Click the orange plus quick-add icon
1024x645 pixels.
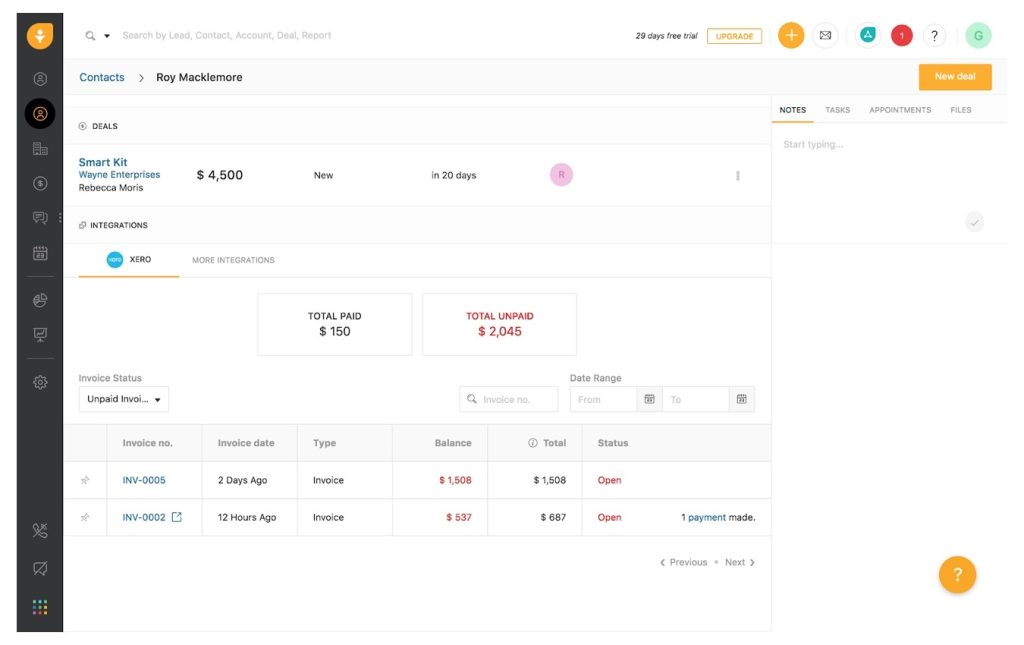790,36
